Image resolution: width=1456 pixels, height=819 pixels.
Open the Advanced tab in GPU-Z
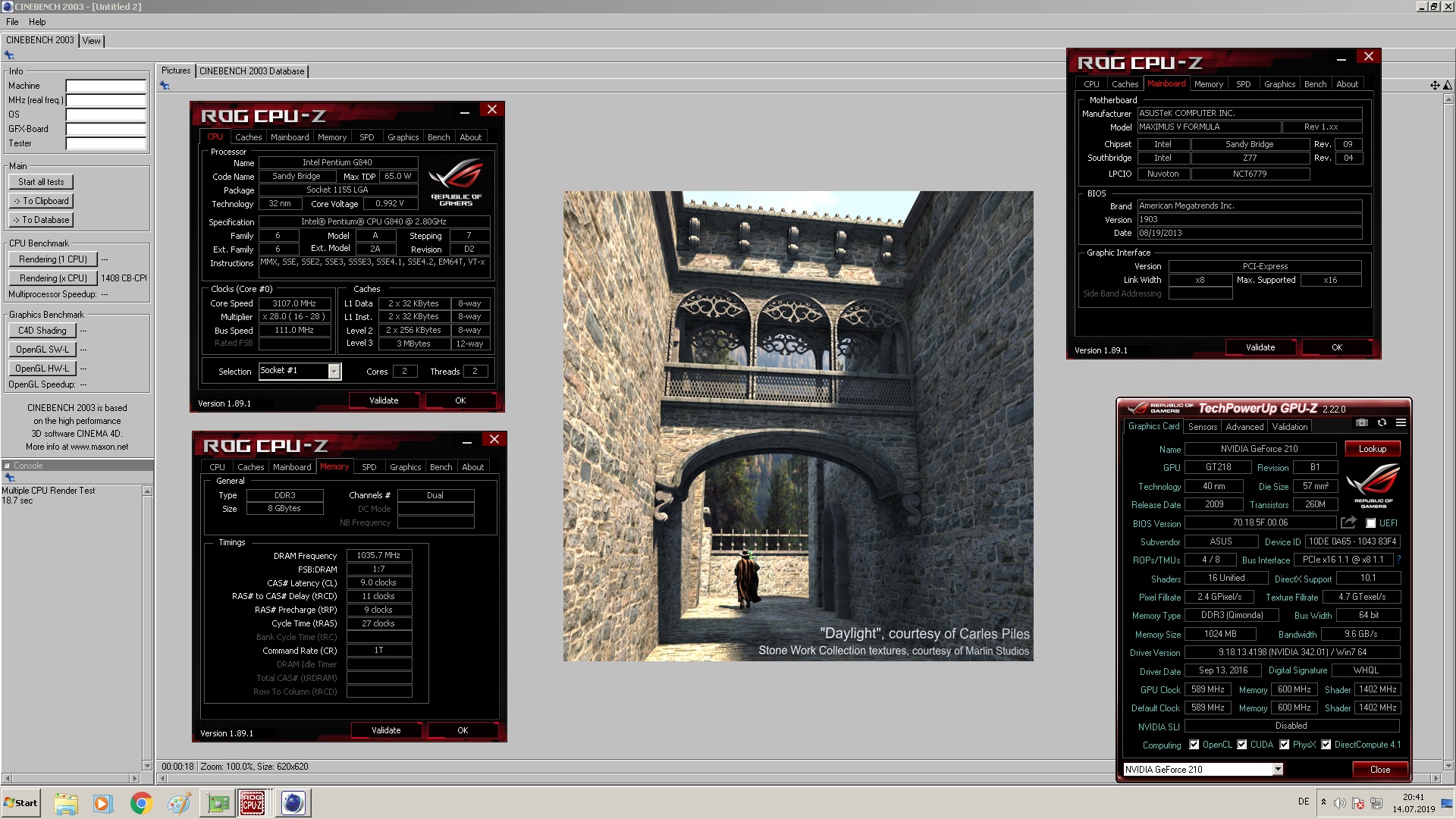point(1244,427)
